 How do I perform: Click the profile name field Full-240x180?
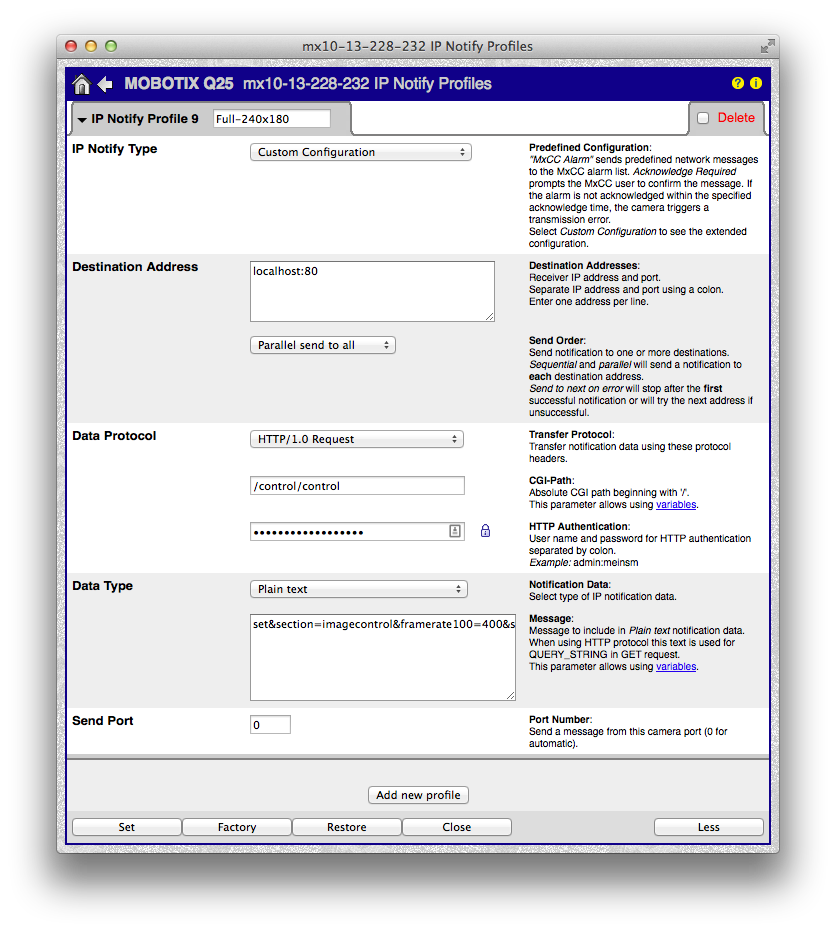click(x=272, y=119)
